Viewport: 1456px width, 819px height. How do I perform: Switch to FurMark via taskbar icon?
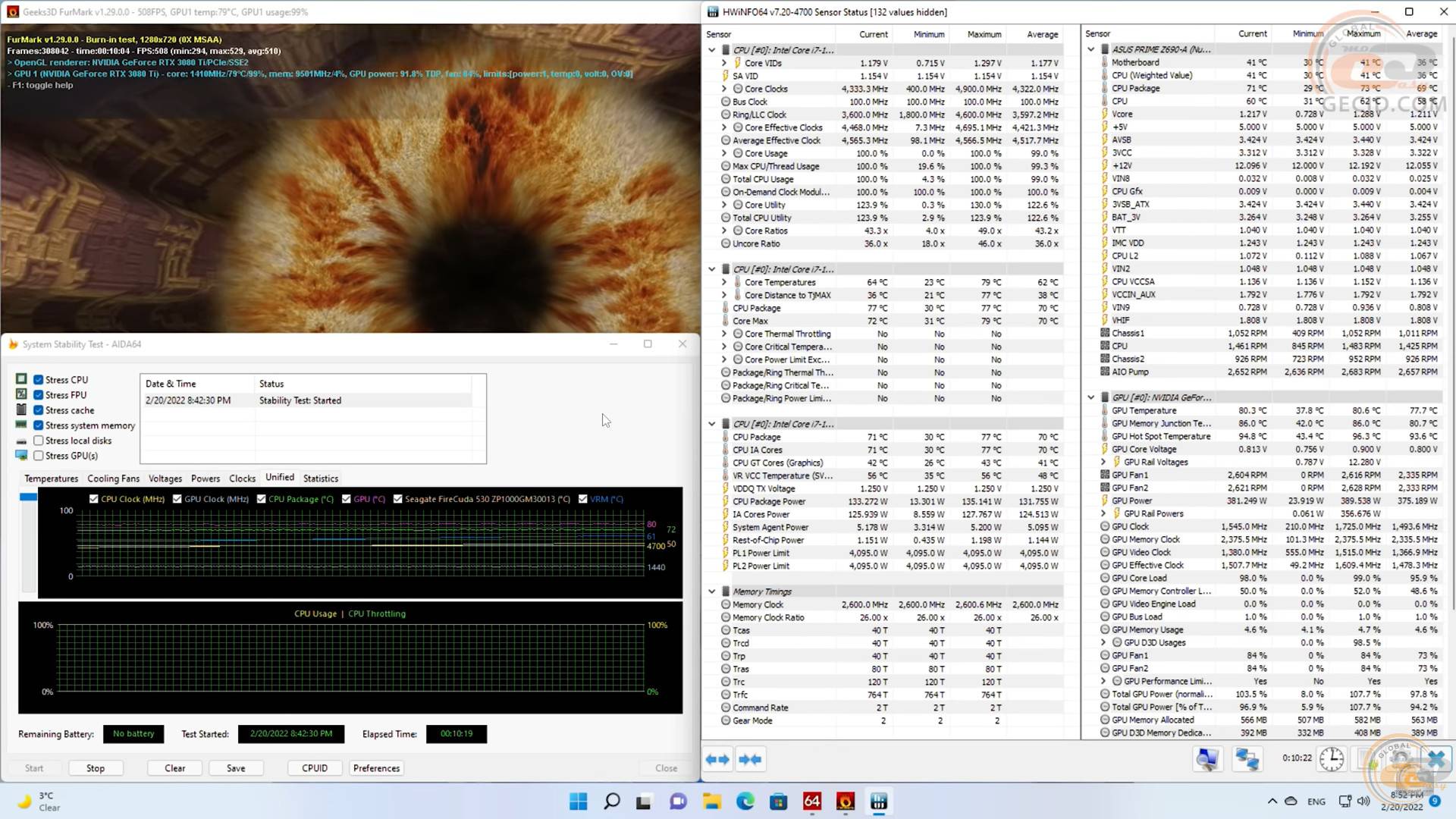[x=846, y=801]
